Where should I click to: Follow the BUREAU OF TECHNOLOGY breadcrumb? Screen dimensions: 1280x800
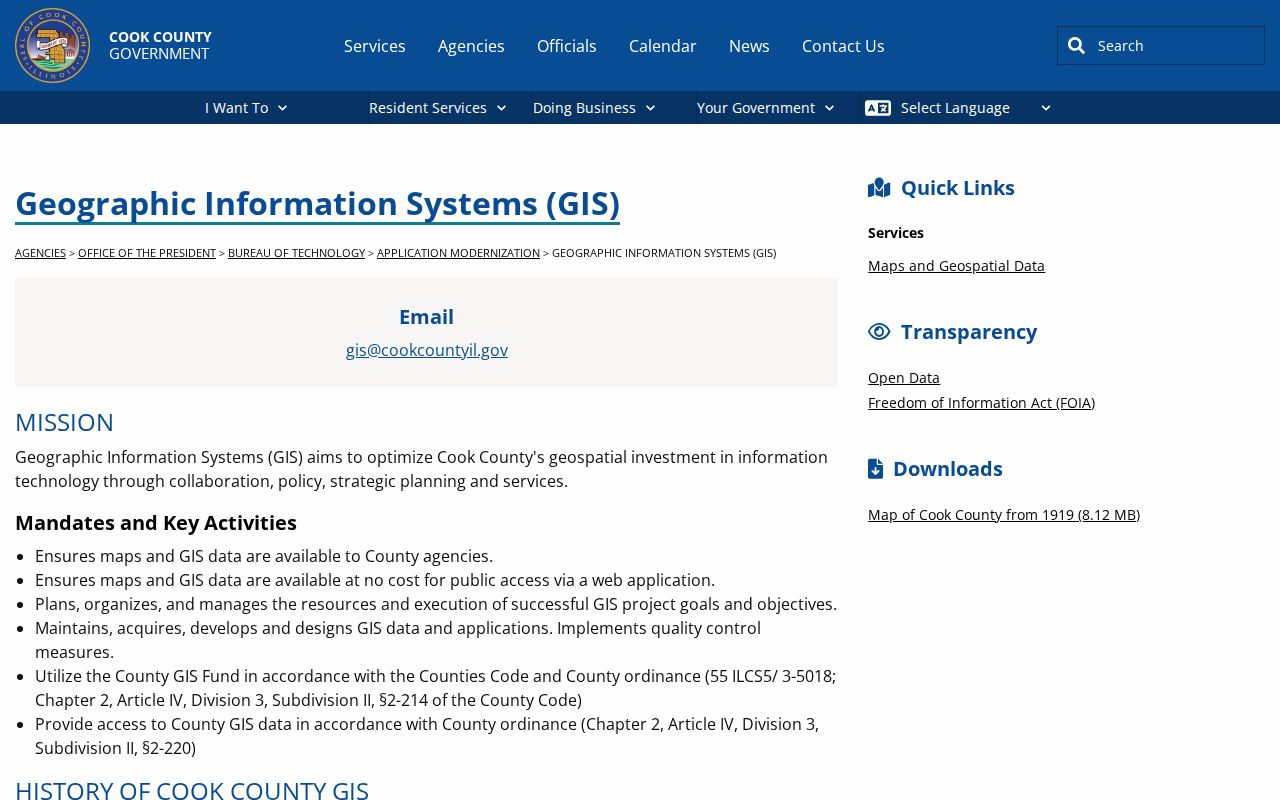(296, 253)
